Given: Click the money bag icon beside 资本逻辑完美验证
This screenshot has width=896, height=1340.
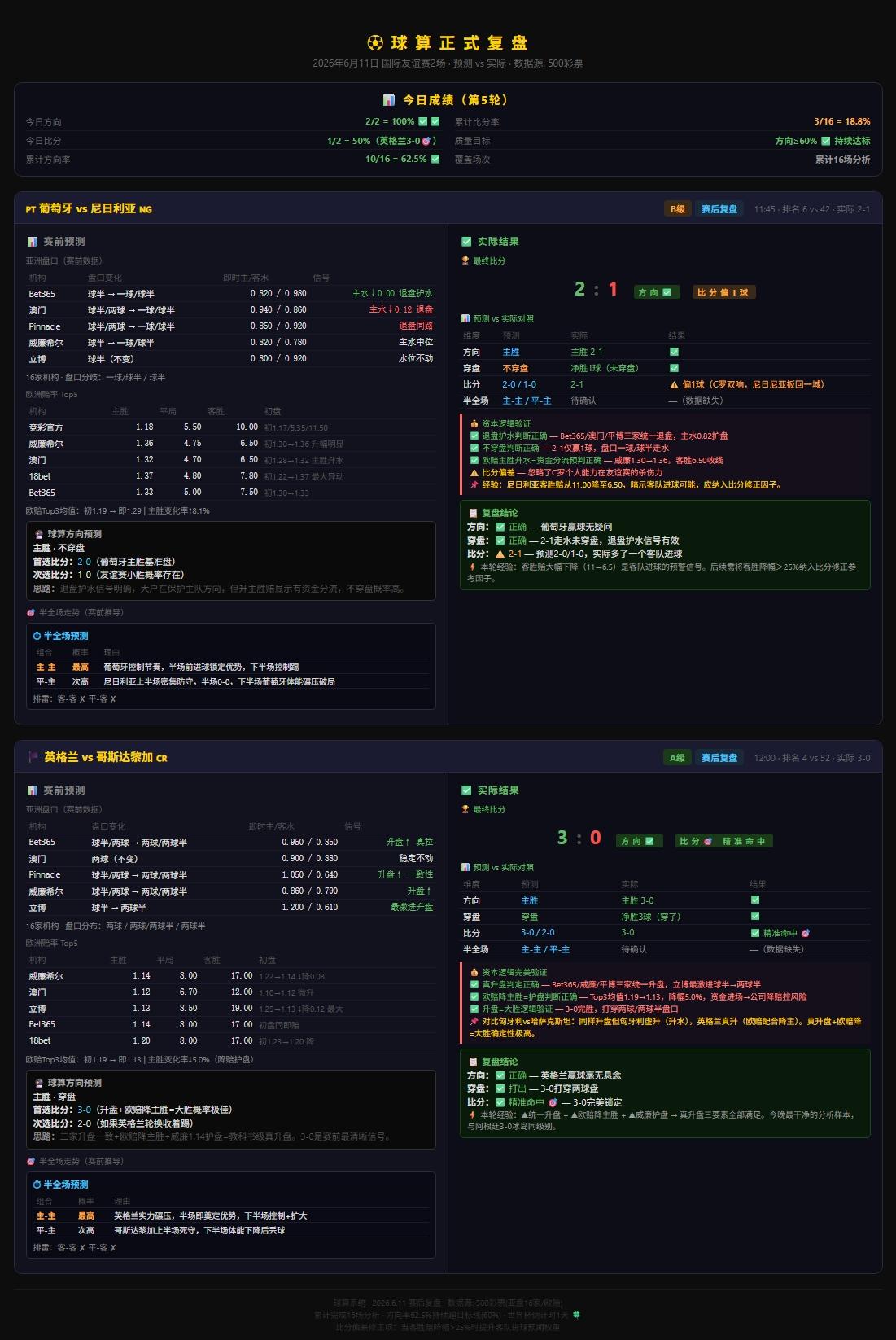Looking at the screenshot, I should [x=474, y=972].
